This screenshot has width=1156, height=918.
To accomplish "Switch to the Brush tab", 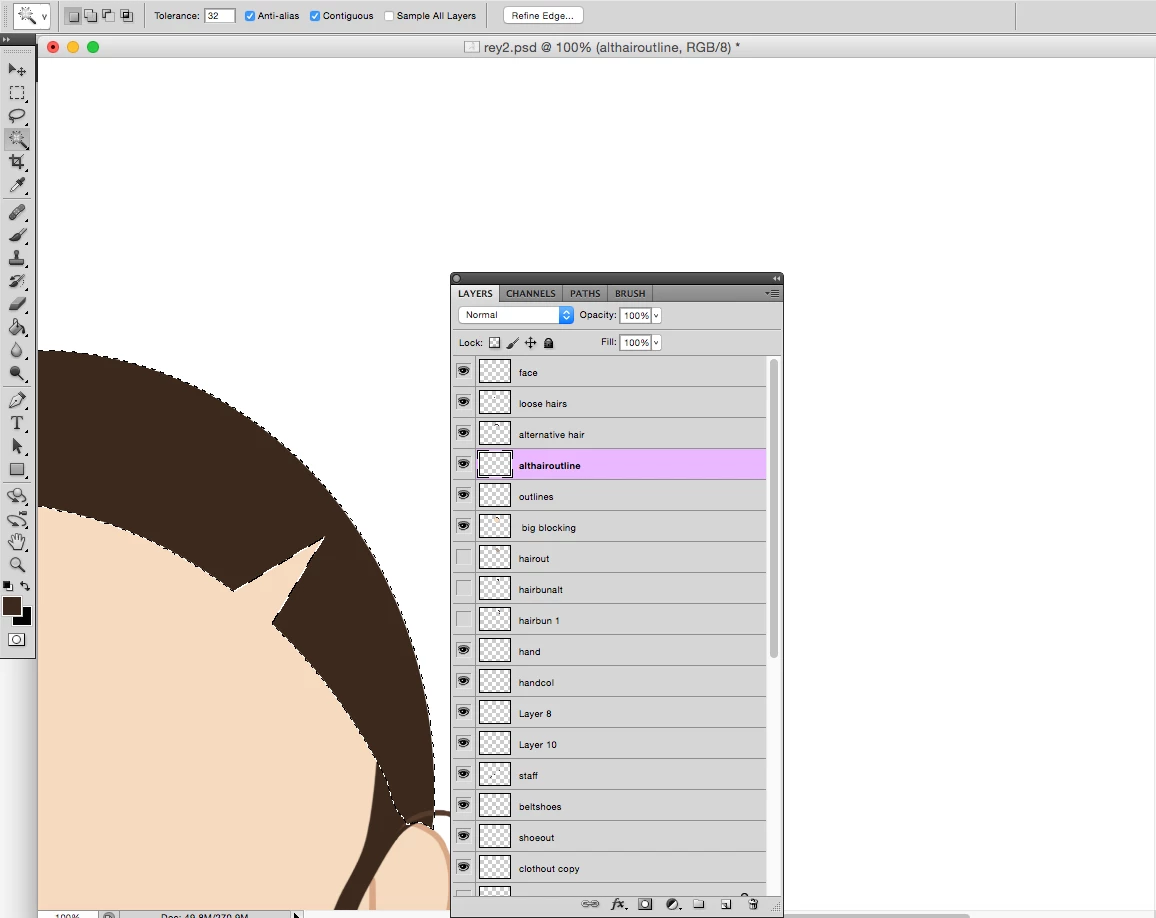I will pyautogui.click(x=630, y=293).
